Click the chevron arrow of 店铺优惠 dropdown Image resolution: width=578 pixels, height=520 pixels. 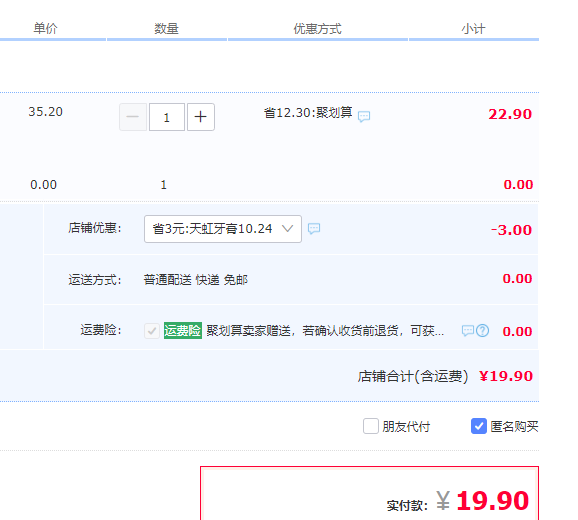[x=288, y=228]
